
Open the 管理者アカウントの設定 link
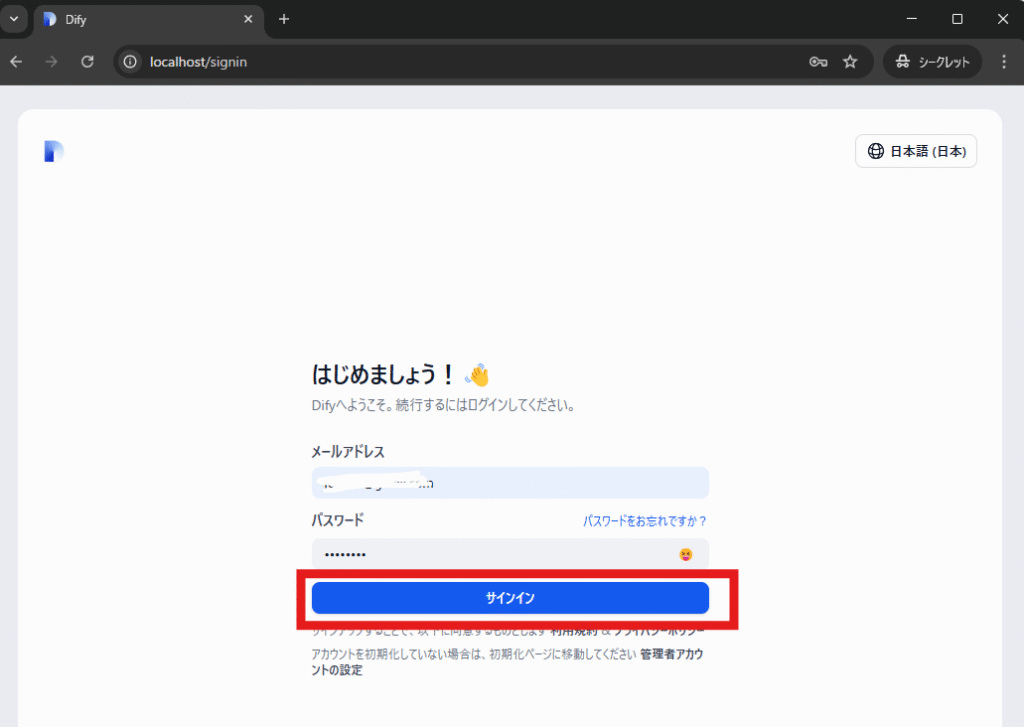(678, 655)
